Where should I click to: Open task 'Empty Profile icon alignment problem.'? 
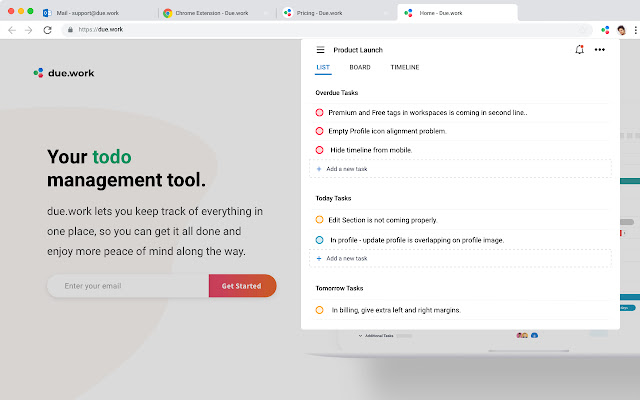pos(387,131)
